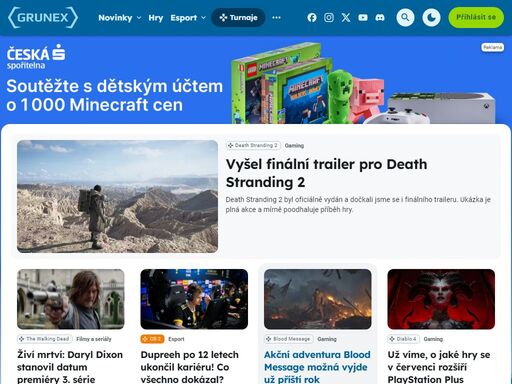Open the Novinky menu item
This screenshot has height=384, width=512.
115,18
